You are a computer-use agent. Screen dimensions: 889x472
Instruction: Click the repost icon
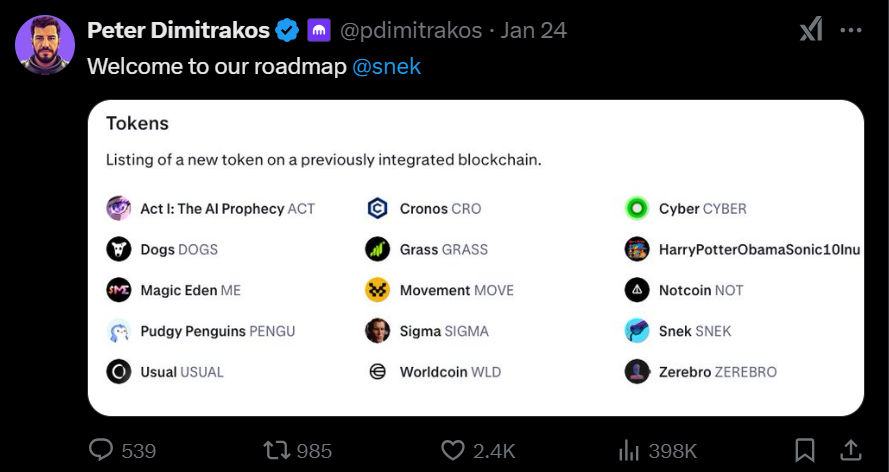tap(277, 450)
